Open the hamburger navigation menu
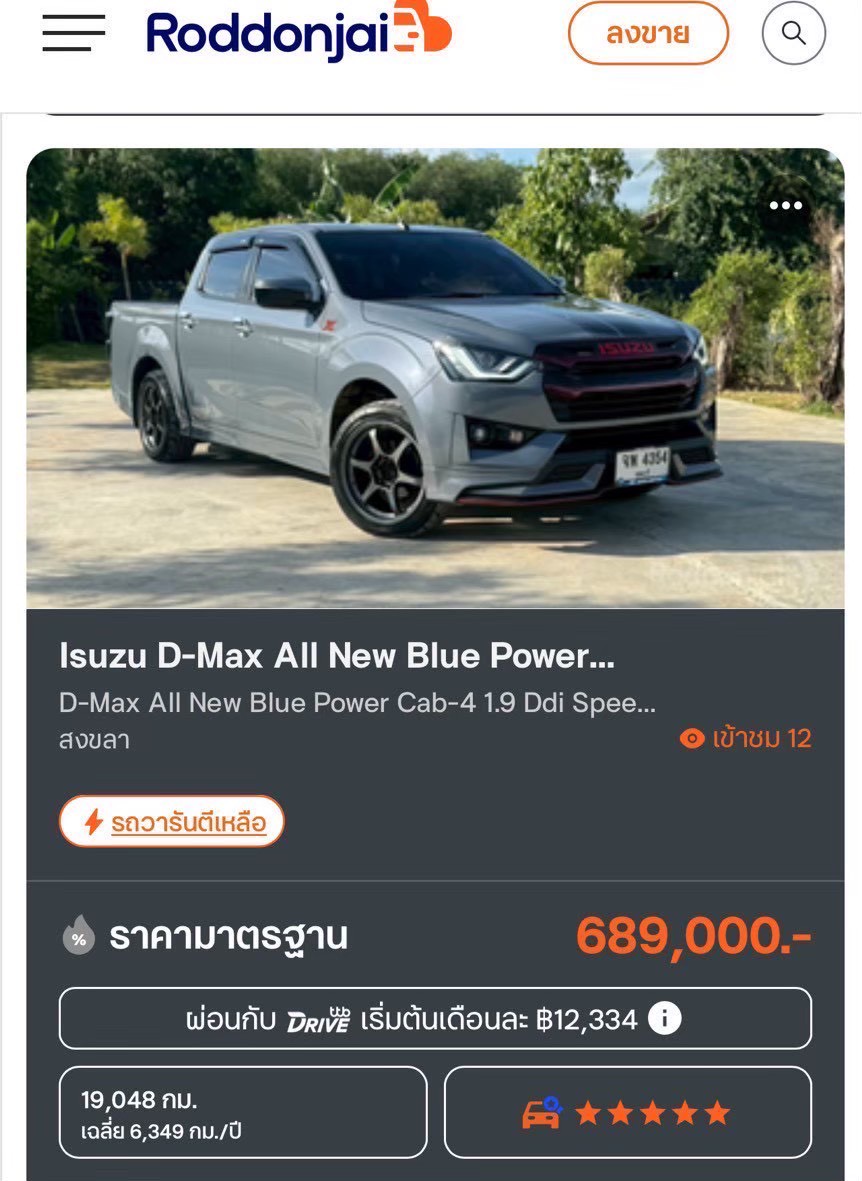 [73, 33]
